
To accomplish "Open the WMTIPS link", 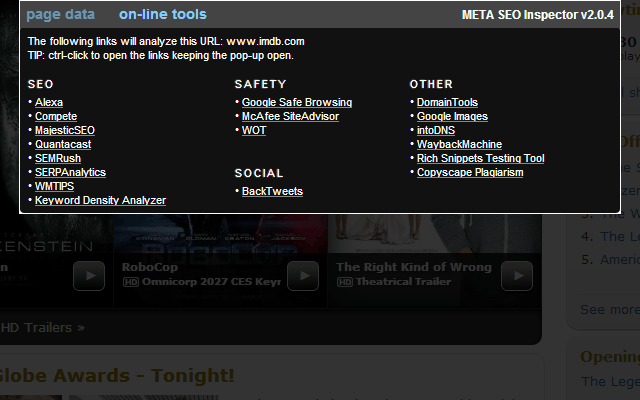I will (x=54, y=187).
